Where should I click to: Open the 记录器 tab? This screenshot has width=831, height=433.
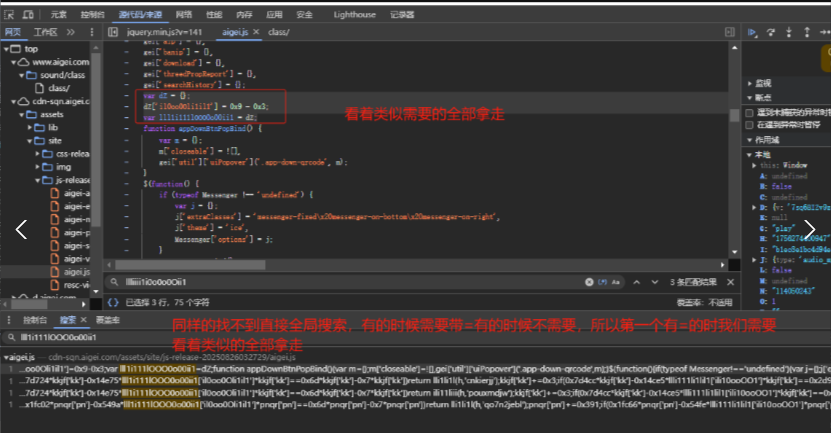tap(402, 15)
